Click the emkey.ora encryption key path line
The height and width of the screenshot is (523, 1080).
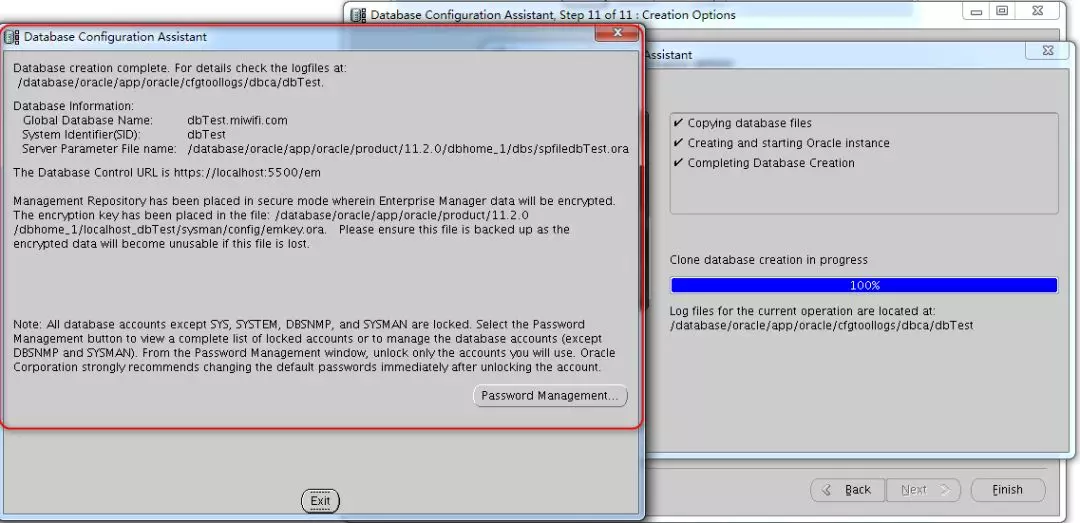point(170,229)
